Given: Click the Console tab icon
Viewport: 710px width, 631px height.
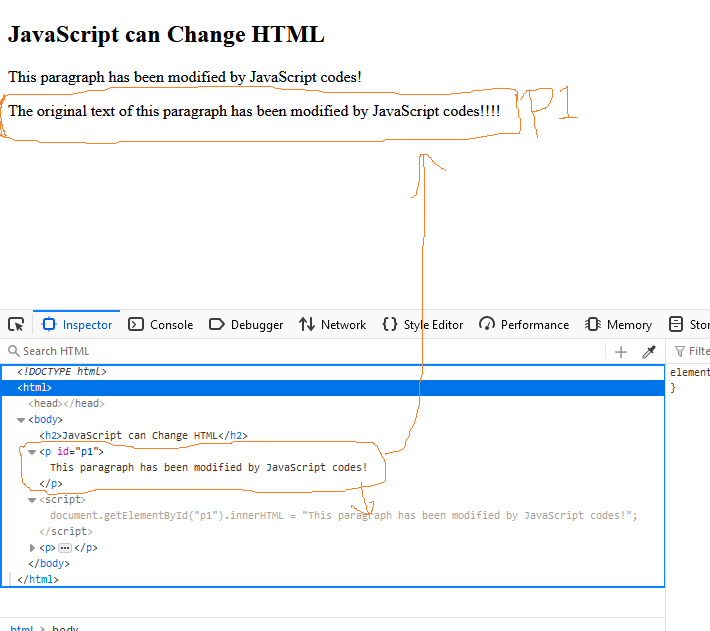Looking at the screenshot, I should [x=136, y=325].
